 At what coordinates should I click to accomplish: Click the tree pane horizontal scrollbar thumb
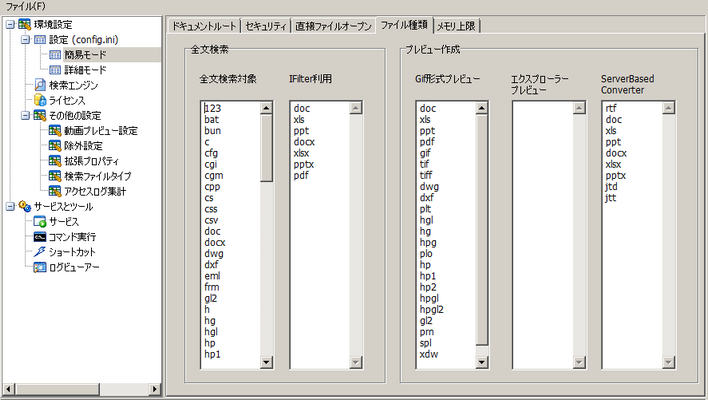[57, 389]
